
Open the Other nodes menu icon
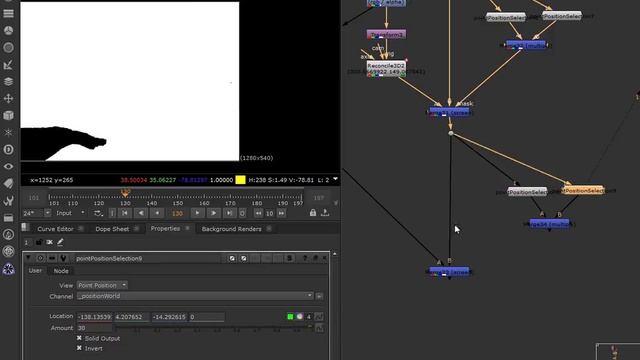tap(8, 218)
